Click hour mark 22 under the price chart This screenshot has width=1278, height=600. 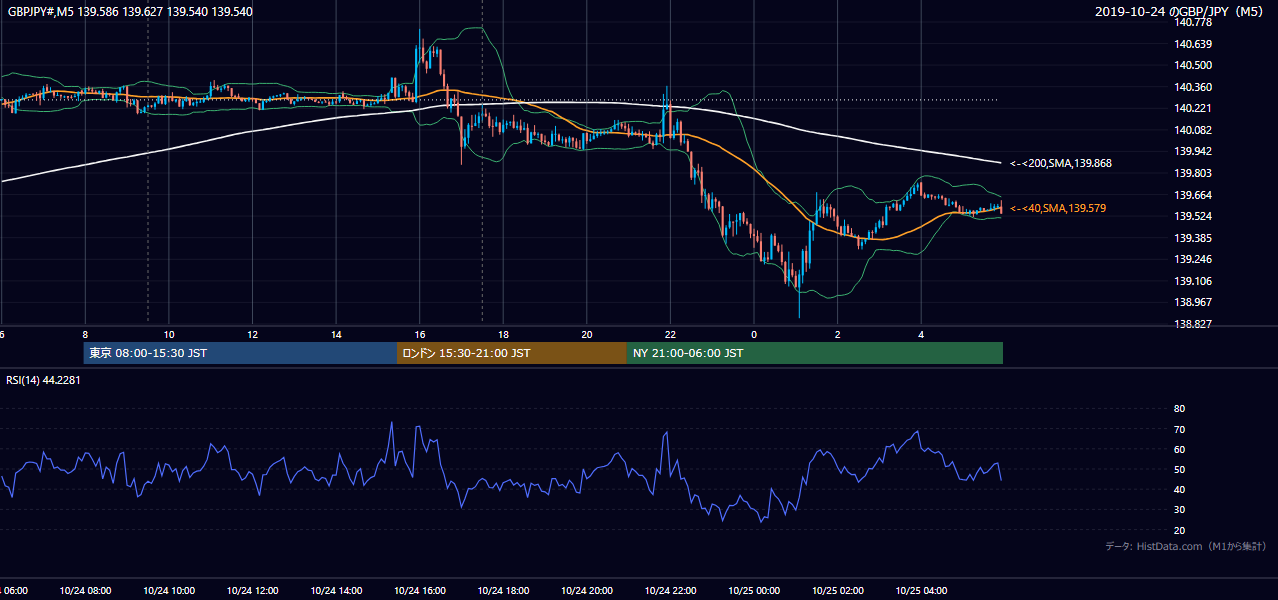click(670, 335)
